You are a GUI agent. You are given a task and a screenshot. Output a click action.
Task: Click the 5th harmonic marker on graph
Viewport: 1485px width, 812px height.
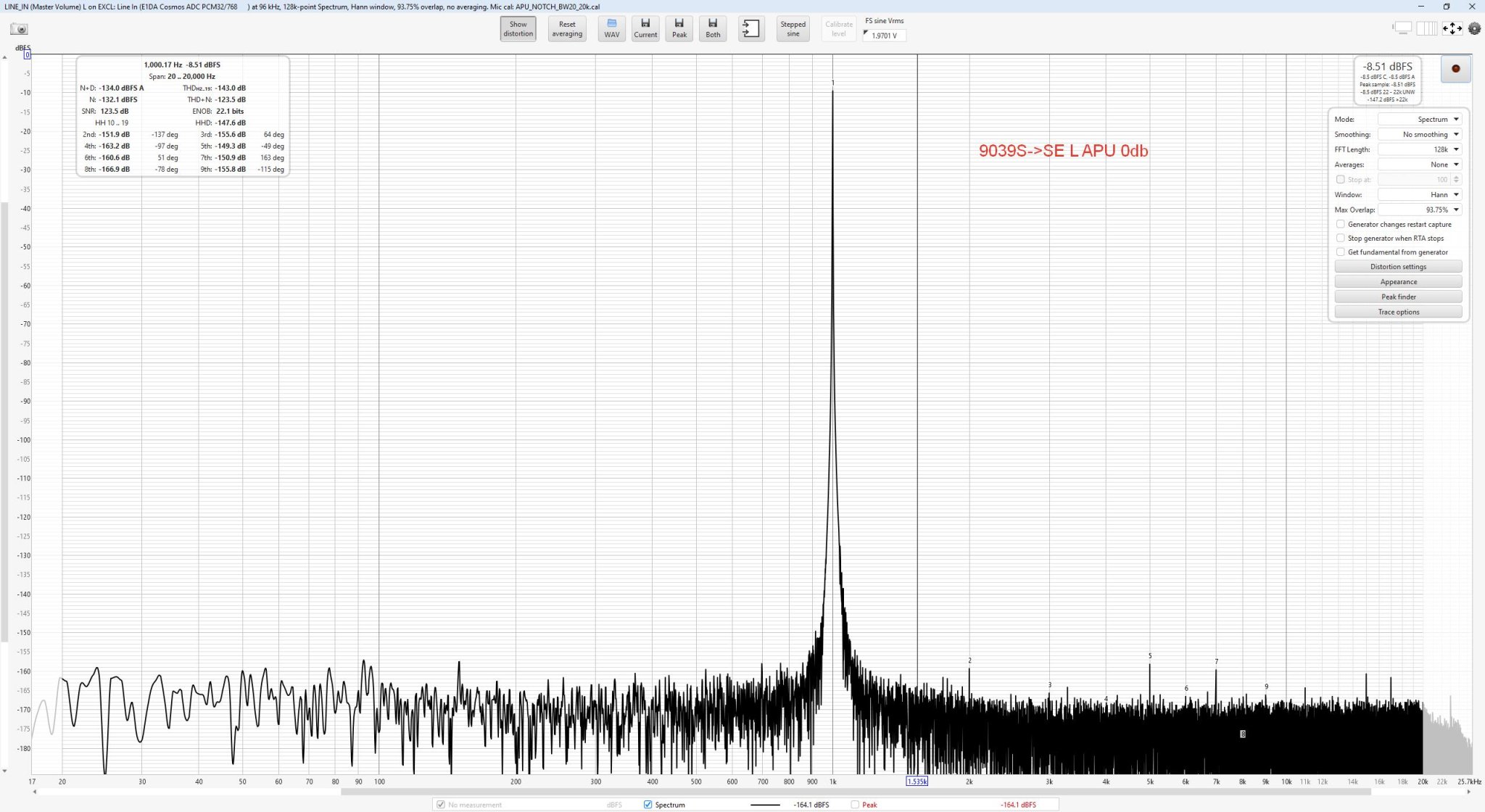1150,656
